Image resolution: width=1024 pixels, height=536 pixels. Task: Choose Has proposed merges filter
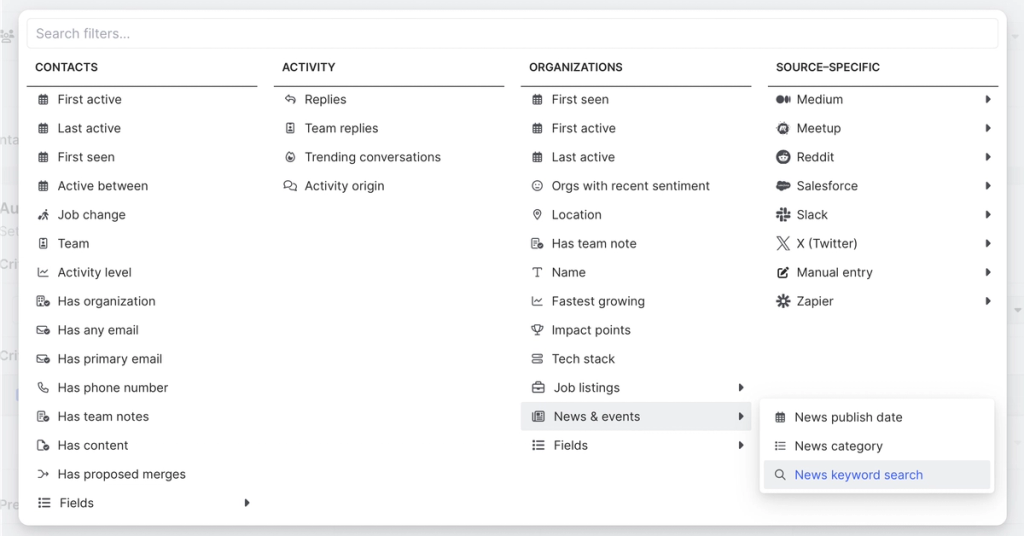pos(121,474)
